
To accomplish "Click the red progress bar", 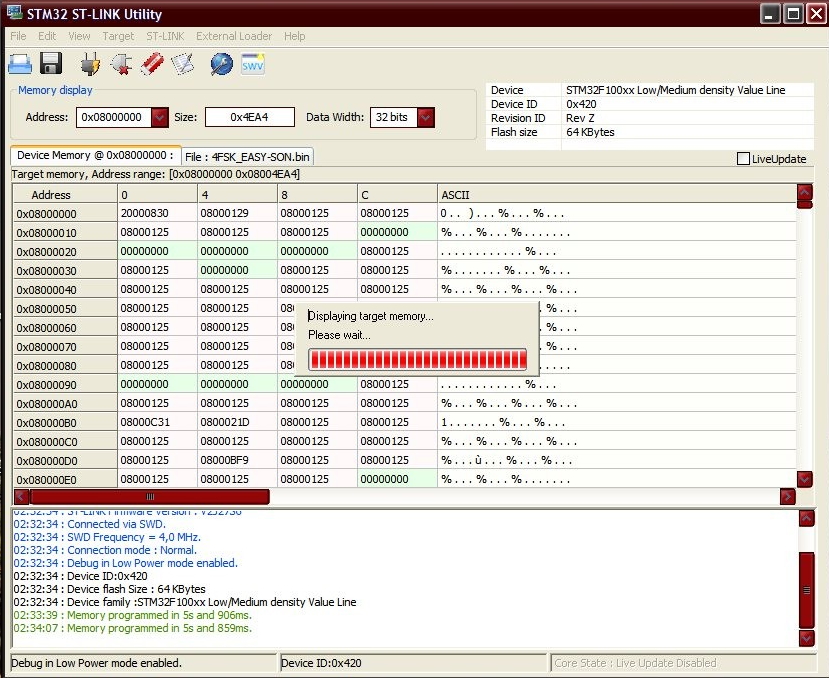I will click(x=417, y=359).
